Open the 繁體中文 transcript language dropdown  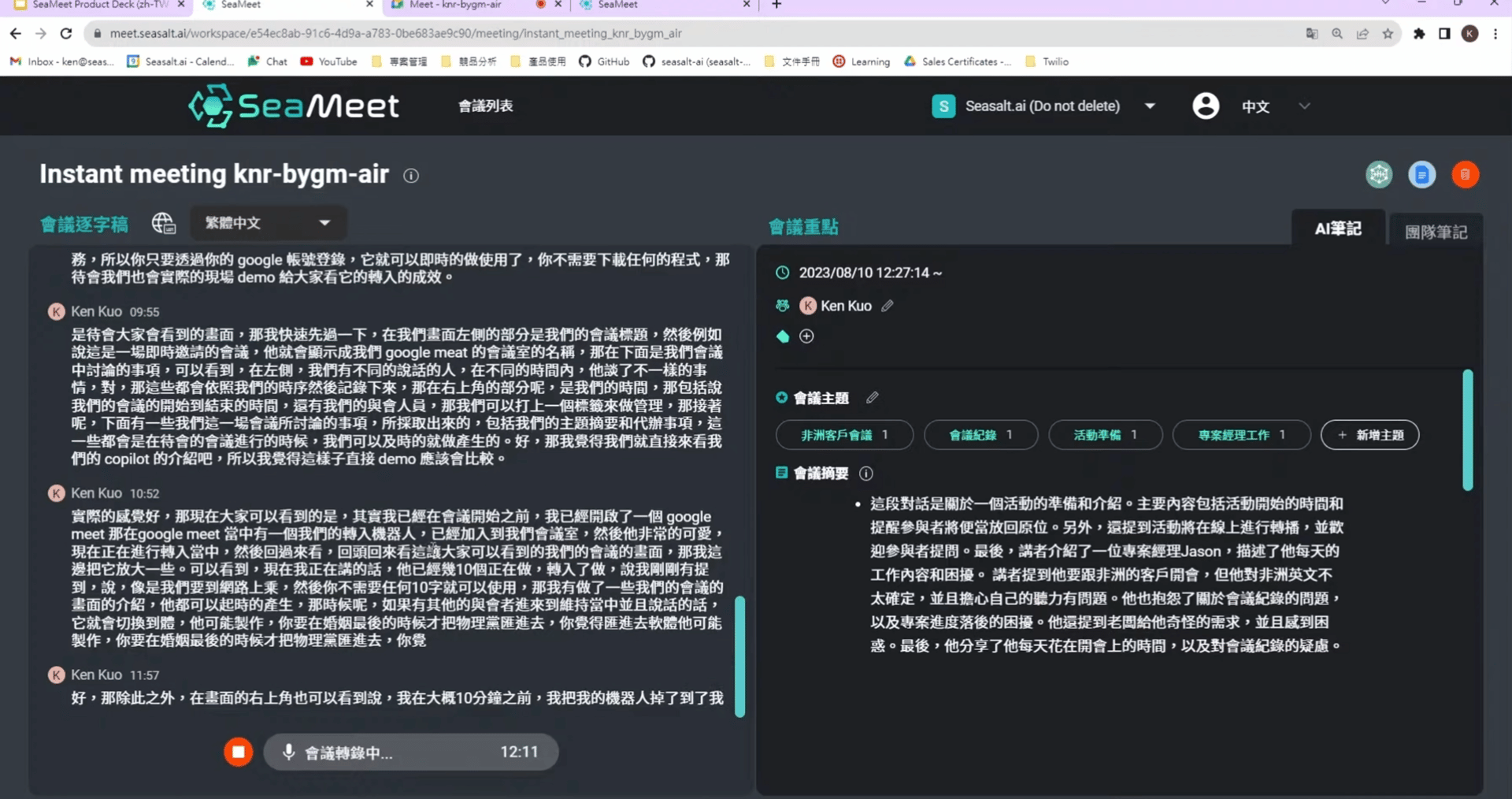point(268,223)
